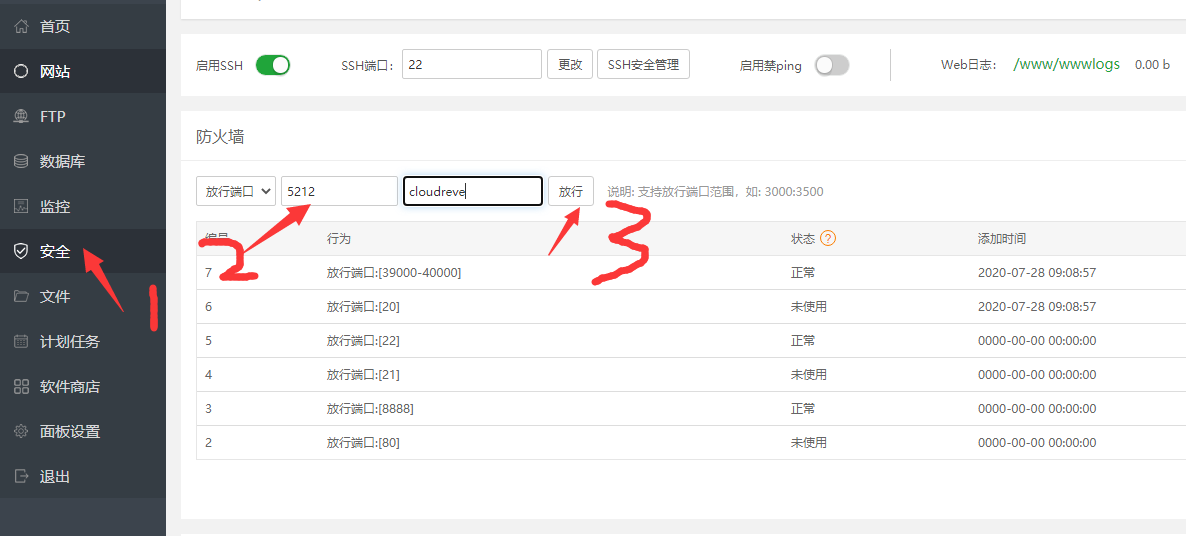Image resolution: width=1186 pixels, height=536 pixels.
Task: Click the security shield icon
Action: click(x=21, y=252)
